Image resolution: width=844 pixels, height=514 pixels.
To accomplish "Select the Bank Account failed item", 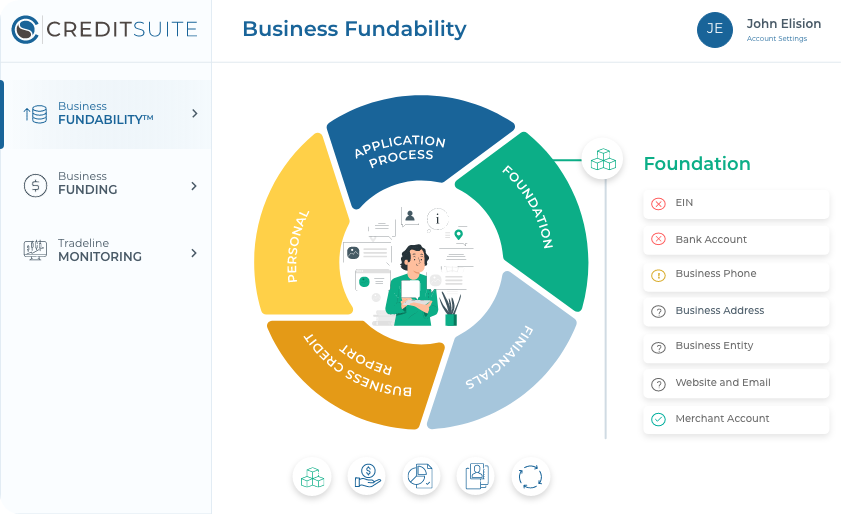I will click(736, 240).
